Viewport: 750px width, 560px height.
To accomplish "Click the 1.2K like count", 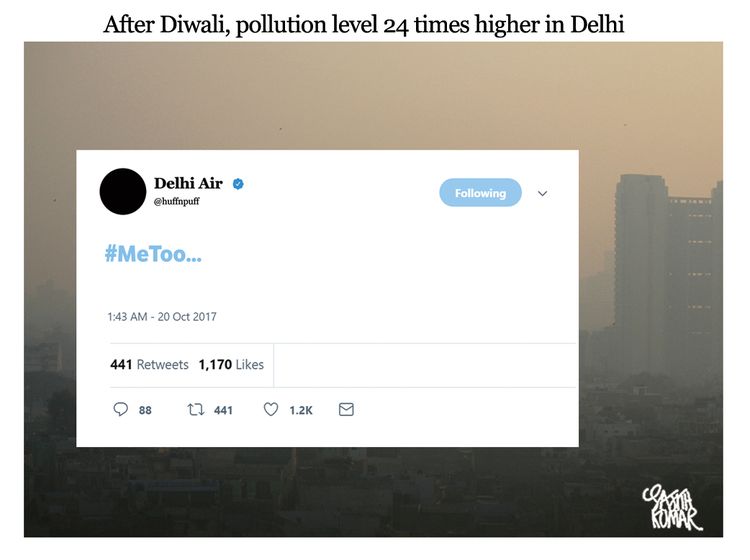I will [301, 410].
